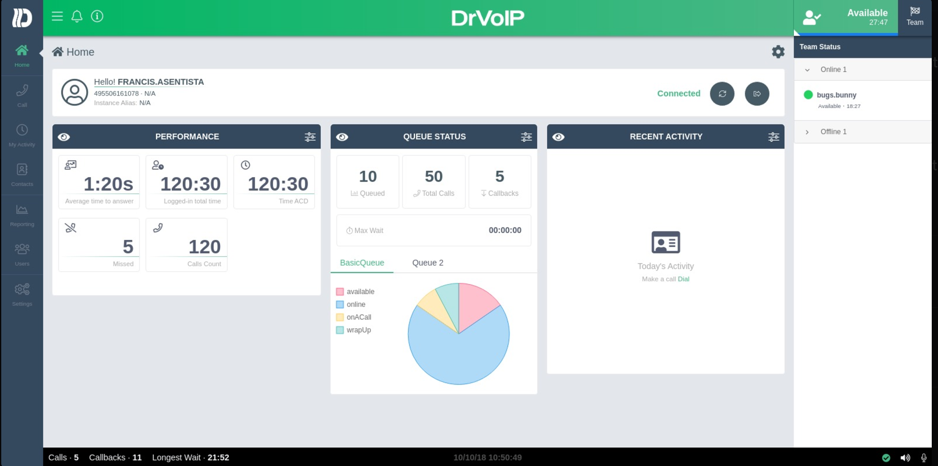Click the Home breadcrumb
This screenshot has width=938, height=466.
73,52
